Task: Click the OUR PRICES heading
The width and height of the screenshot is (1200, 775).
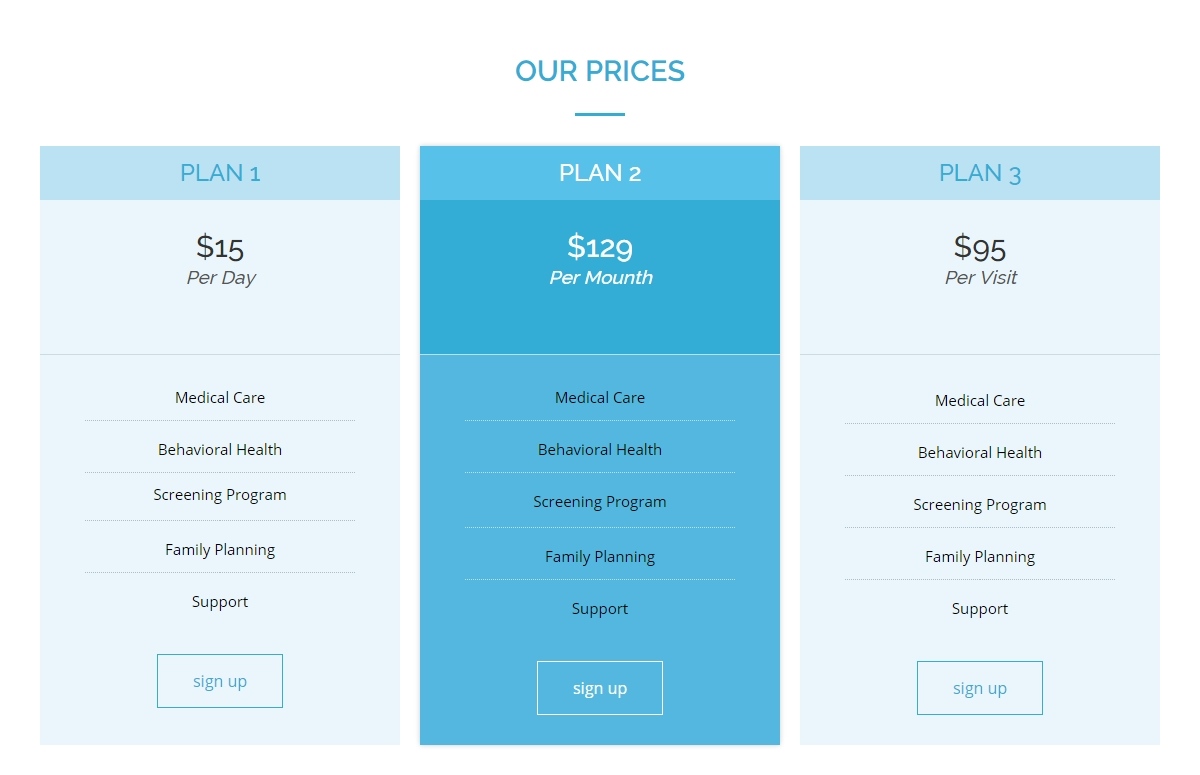Action: pos(600,71)
